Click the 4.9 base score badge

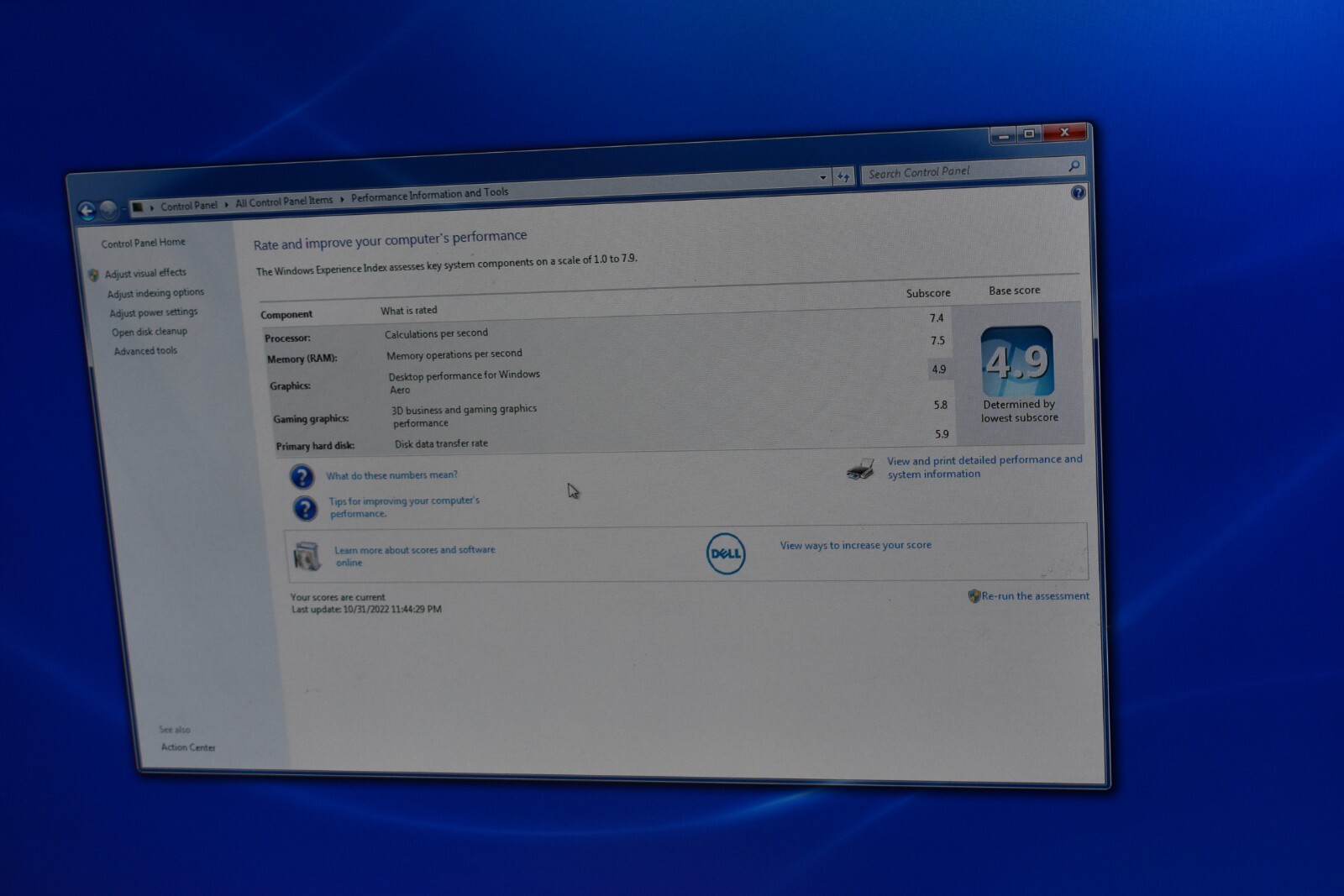(x=1017, y=361)
